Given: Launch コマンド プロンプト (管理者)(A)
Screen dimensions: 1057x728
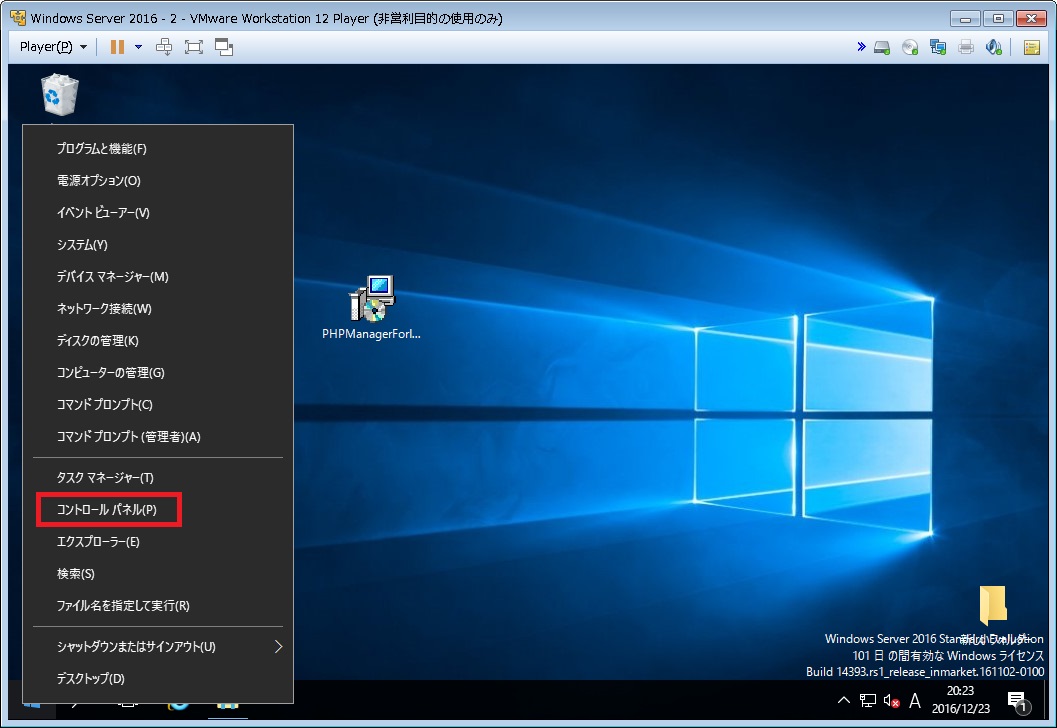Looking at the screenshot, I should click(x=158, y=437).
